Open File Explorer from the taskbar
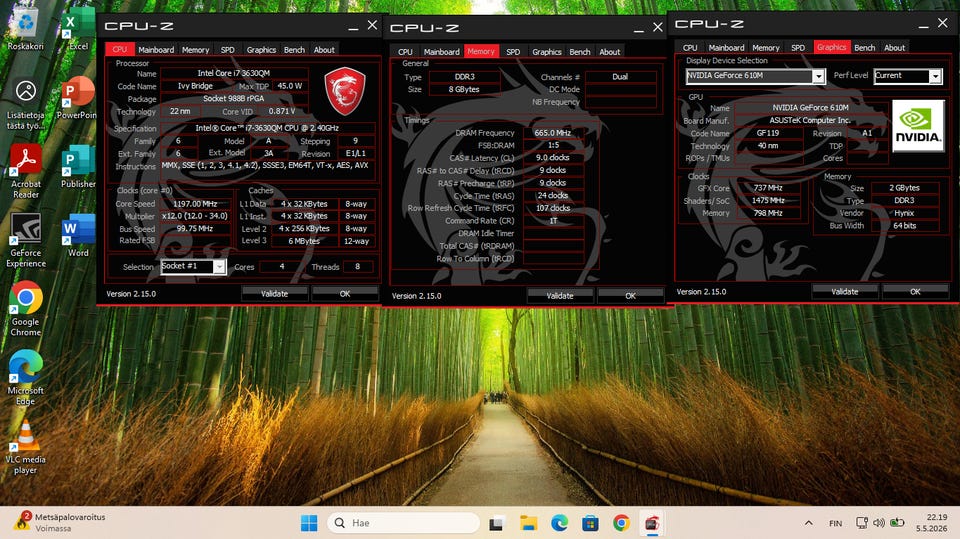Viewport: 960px width, 539px height. pyautogui.click(x=528, y=523)
